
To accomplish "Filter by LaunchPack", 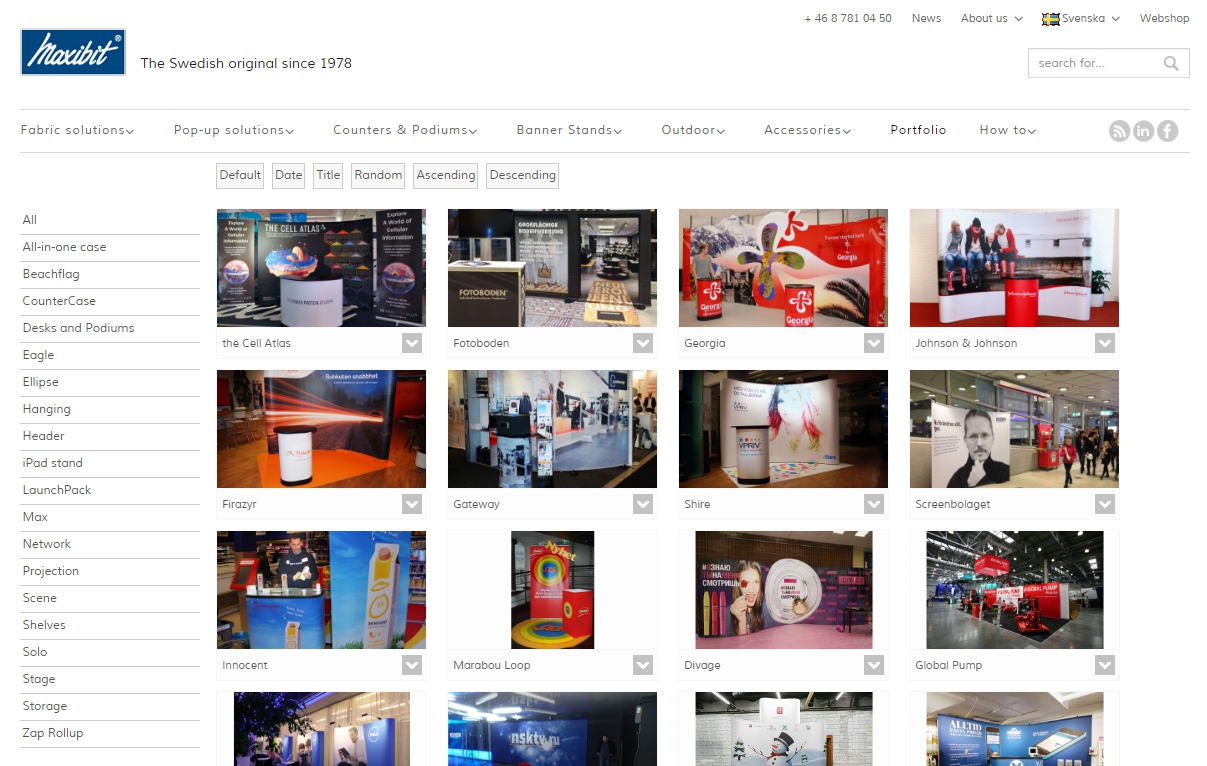I will pos(110,490).
